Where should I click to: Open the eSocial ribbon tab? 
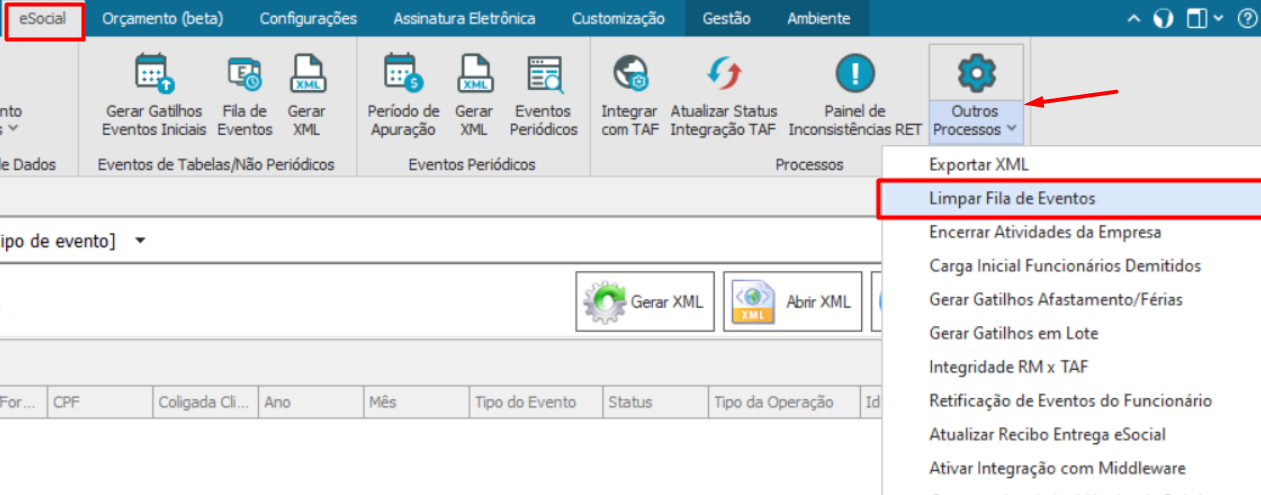coord(43,19)
